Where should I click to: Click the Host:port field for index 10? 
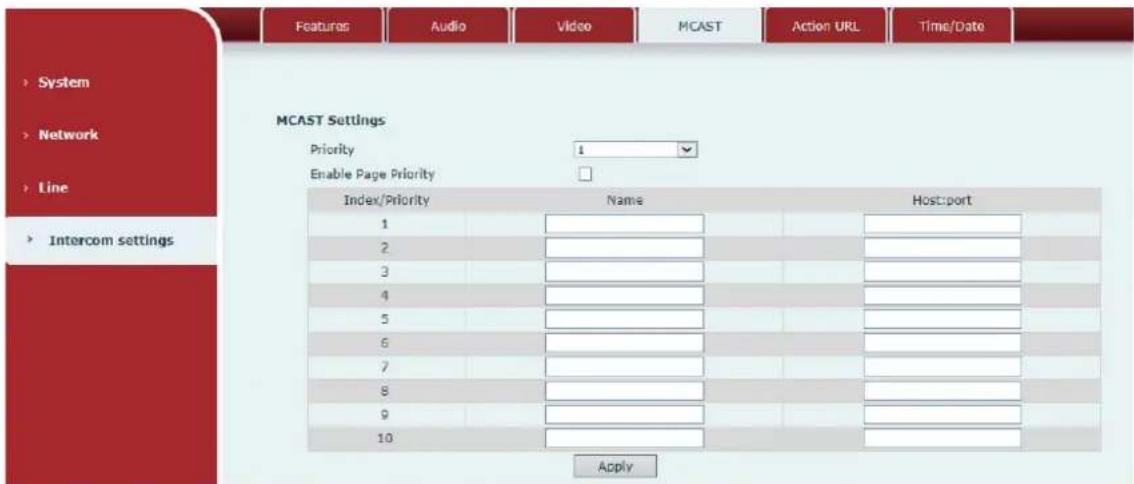click(942, 438)
